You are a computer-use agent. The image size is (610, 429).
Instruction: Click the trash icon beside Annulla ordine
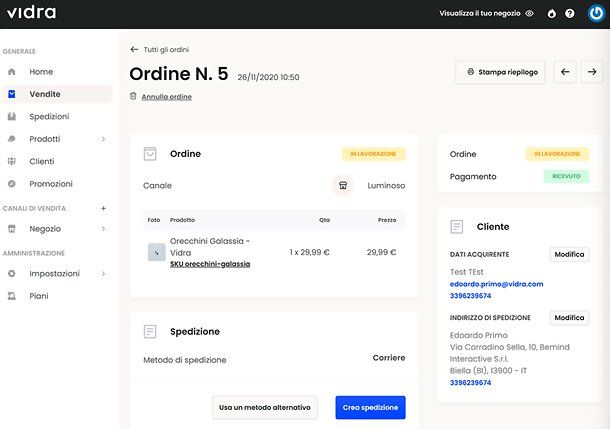(133, 96)
